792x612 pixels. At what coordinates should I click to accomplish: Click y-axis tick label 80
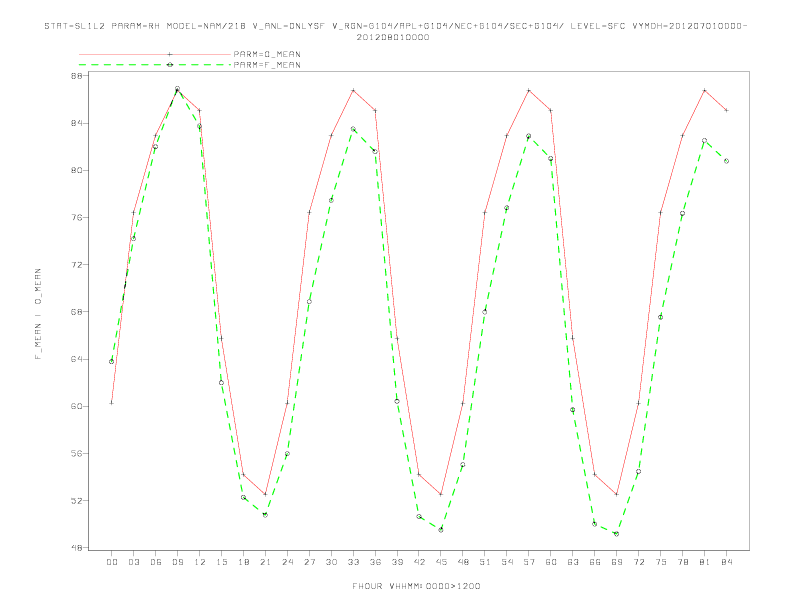[77, 170]
